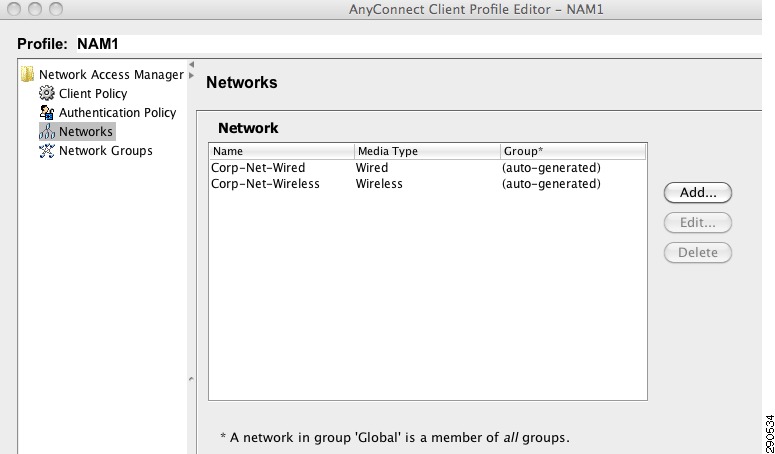This screenshot has height=454, width=775.
Task: Select Networks in the sidebar tree
Action: point(86,131)
